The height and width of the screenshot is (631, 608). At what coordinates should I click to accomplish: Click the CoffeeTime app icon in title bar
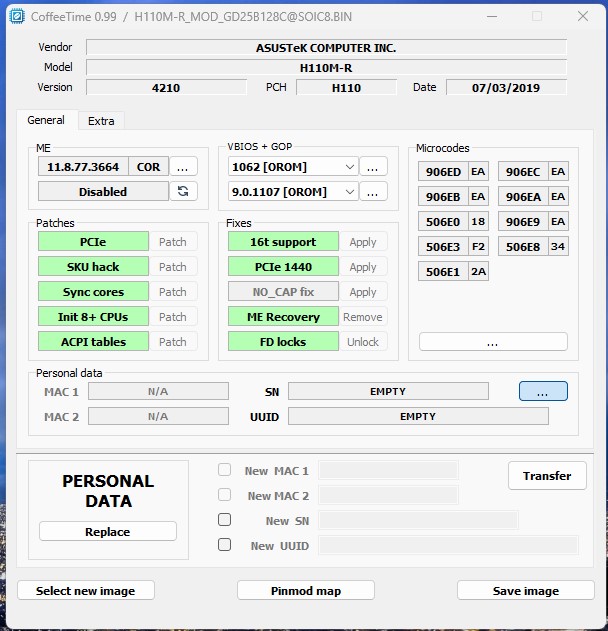[16, 16]
